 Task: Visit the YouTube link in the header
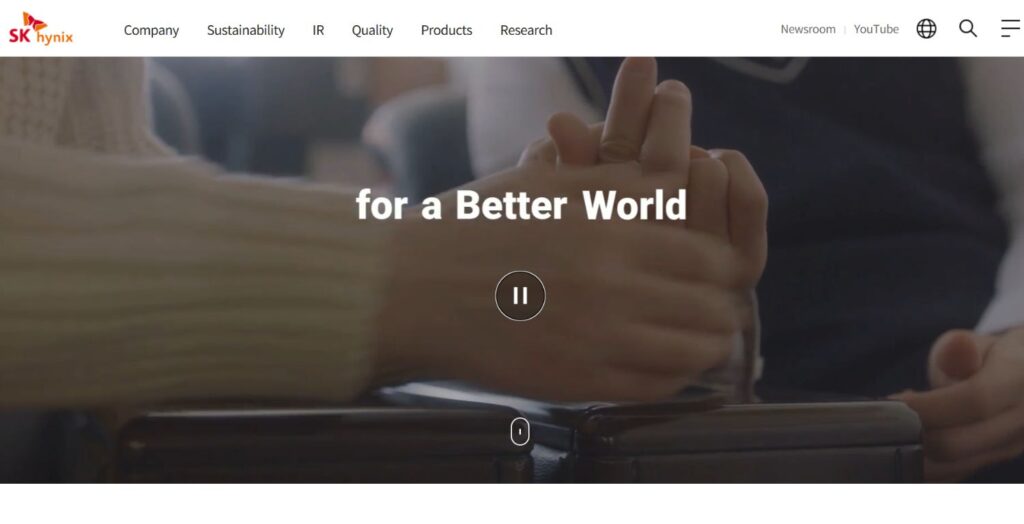pyautogui.click(x=876, y=29)
